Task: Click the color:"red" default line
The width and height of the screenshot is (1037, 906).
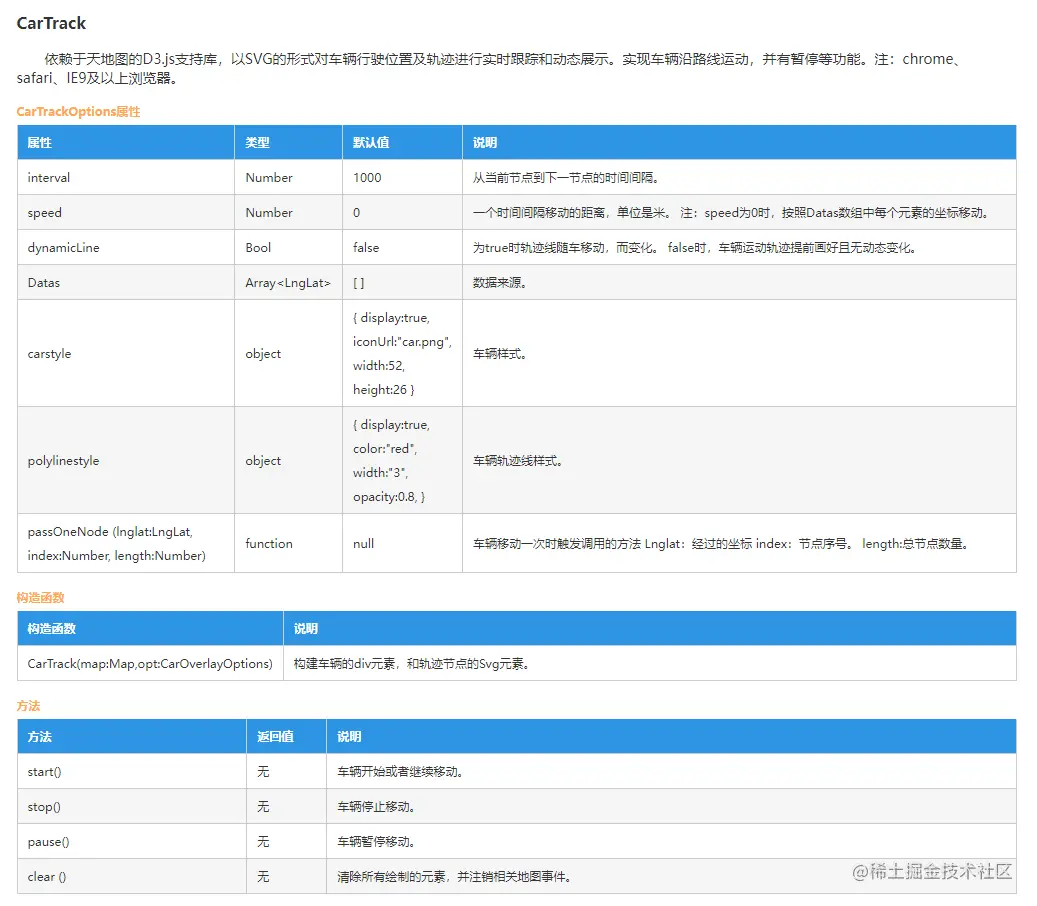Action: [385, 448]
